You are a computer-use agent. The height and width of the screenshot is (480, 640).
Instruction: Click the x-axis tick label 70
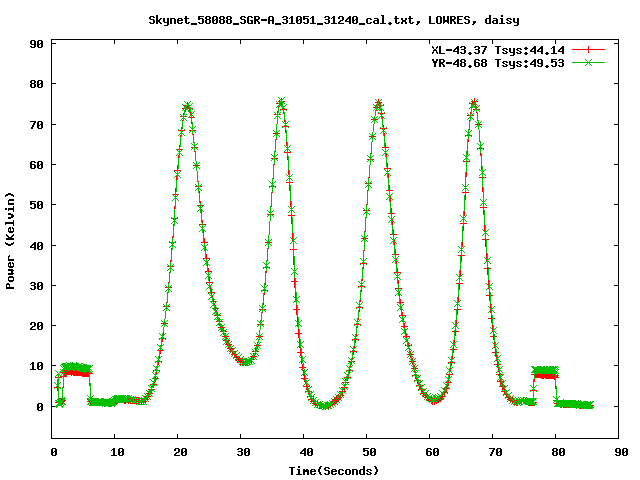coord(495,452)
